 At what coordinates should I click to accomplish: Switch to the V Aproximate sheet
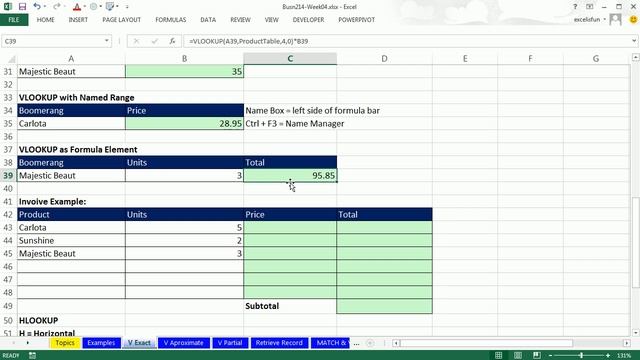[183, 343]
